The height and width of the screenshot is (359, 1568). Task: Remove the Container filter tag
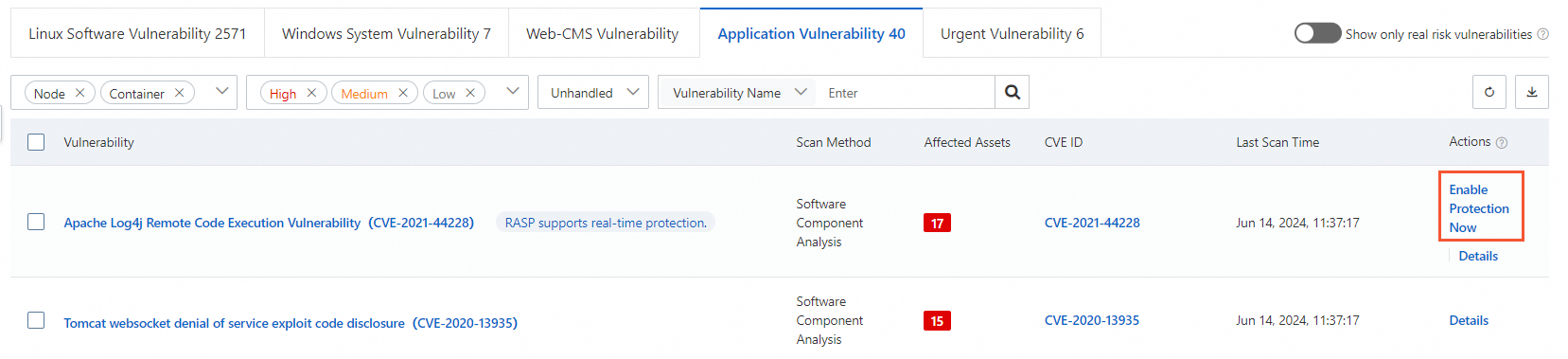pyautogui.click(x=179, y=93)
